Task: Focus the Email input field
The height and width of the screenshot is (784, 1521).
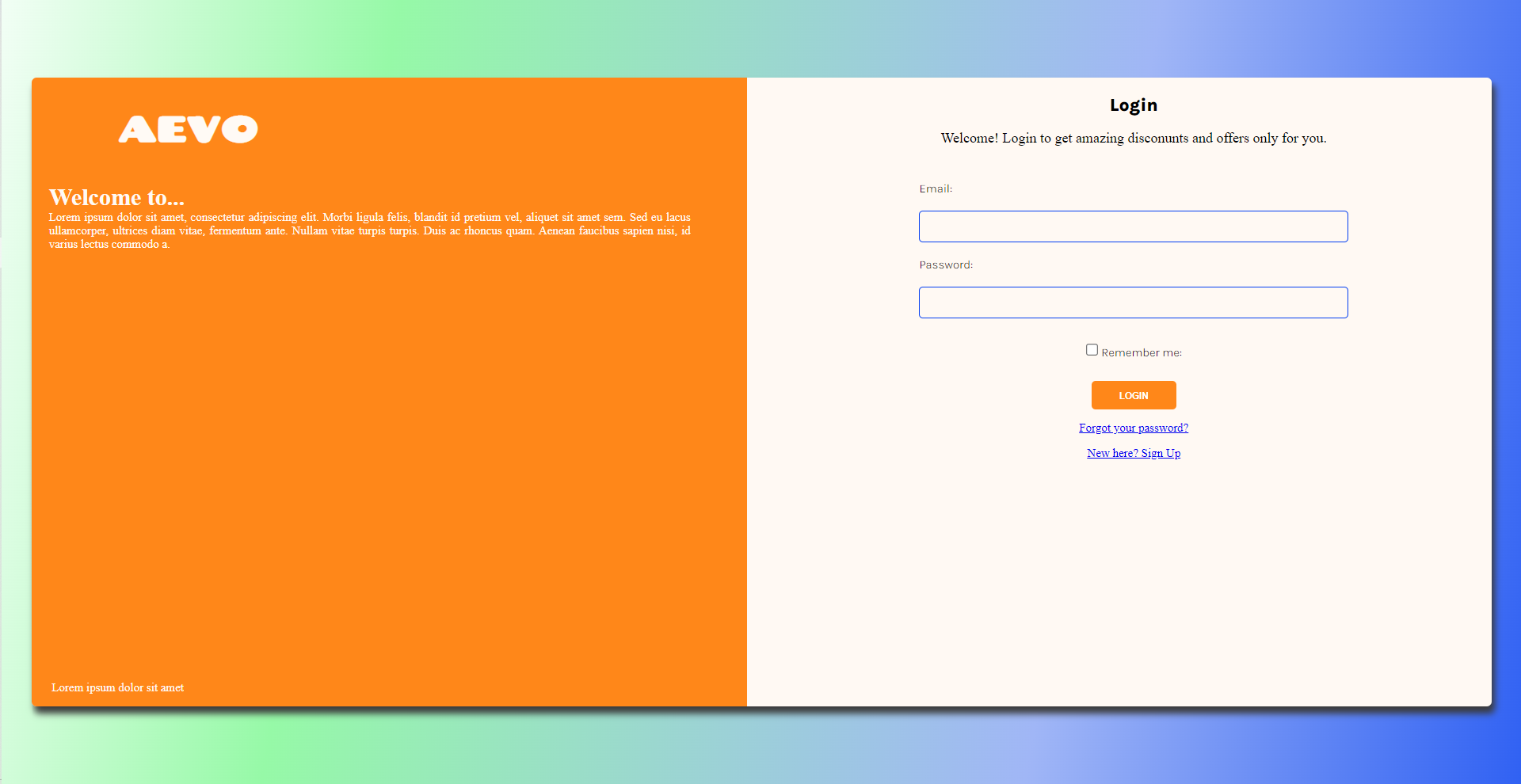Action: point(1133,226)
